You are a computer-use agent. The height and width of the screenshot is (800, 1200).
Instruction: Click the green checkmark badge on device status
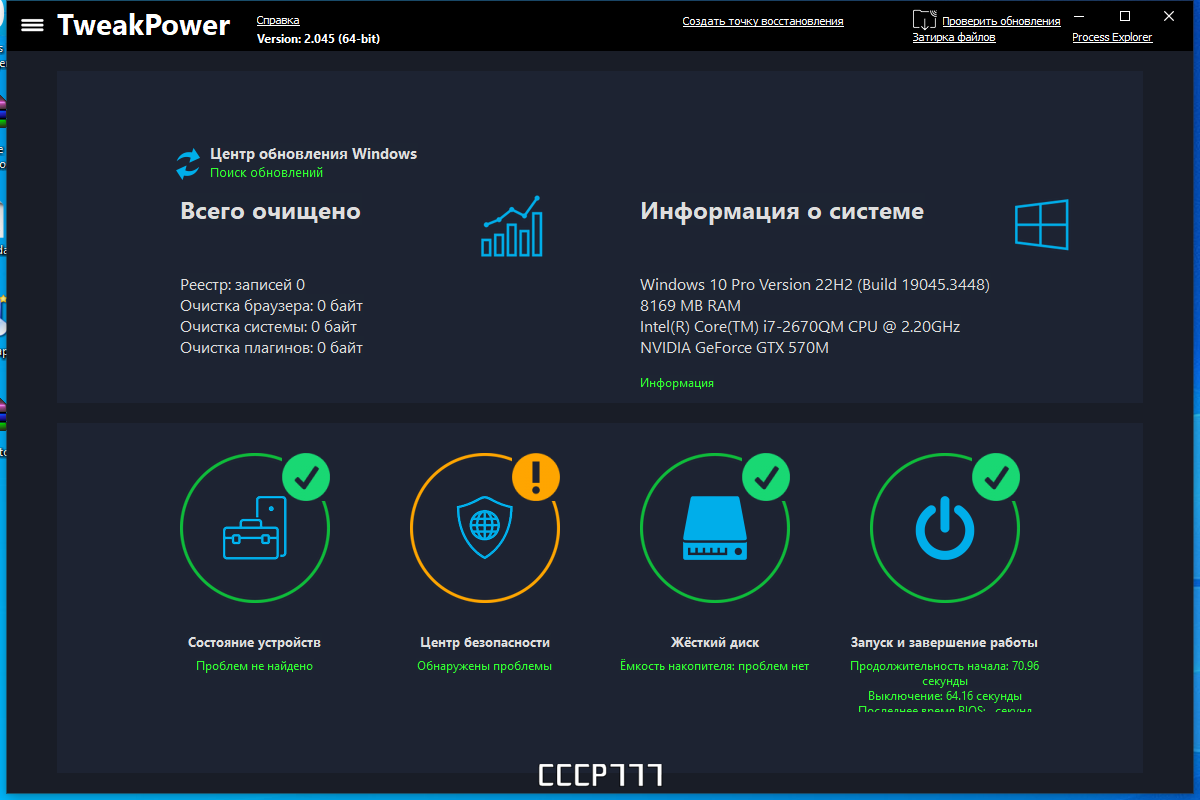306,478
